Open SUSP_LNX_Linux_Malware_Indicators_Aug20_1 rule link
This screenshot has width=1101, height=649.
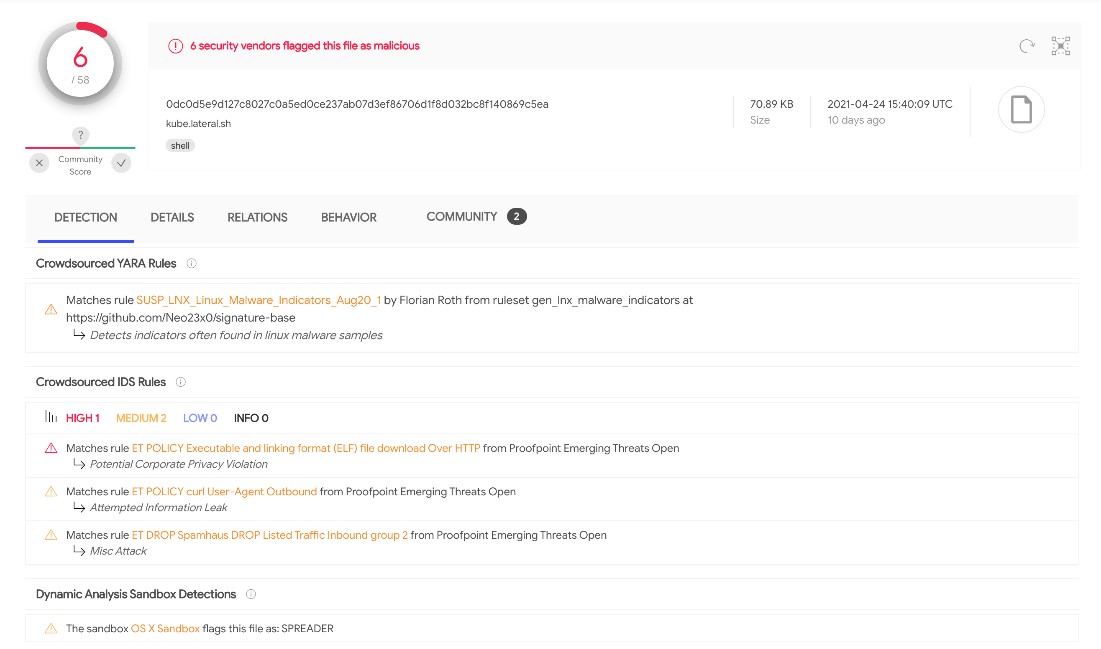coord(258,300)
